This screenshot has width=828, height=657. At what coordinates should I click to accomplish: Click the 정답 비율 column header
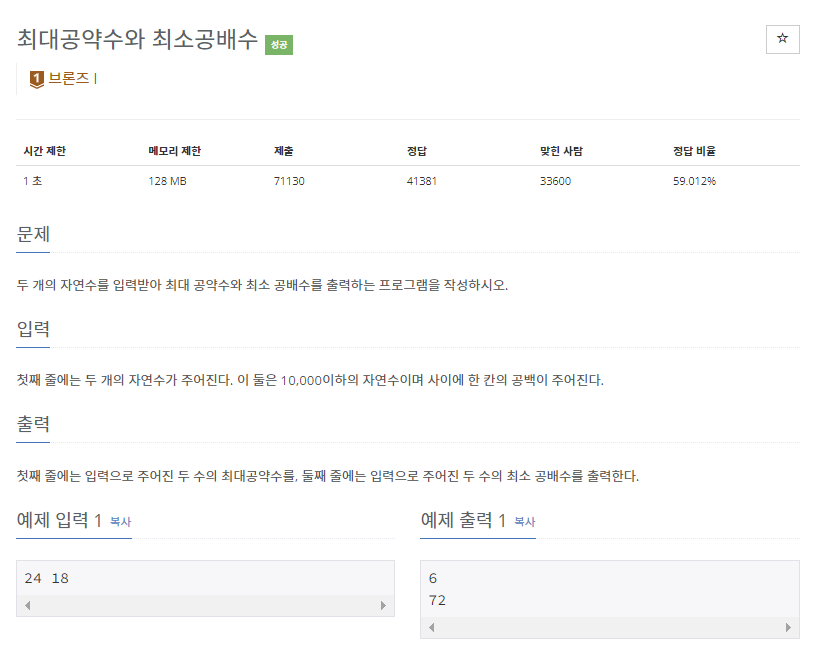694,151
